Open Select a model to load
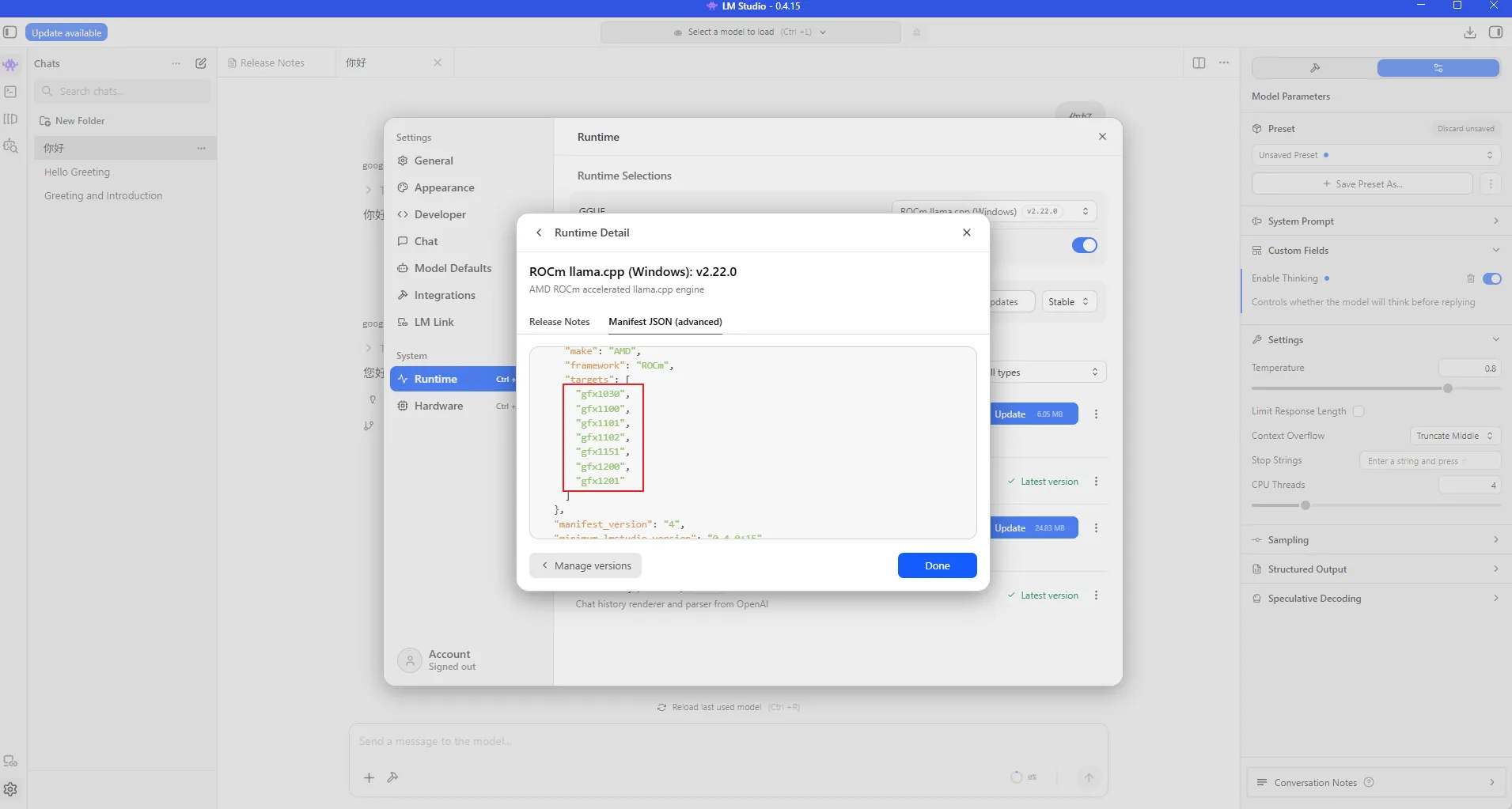 pos(750,32)
